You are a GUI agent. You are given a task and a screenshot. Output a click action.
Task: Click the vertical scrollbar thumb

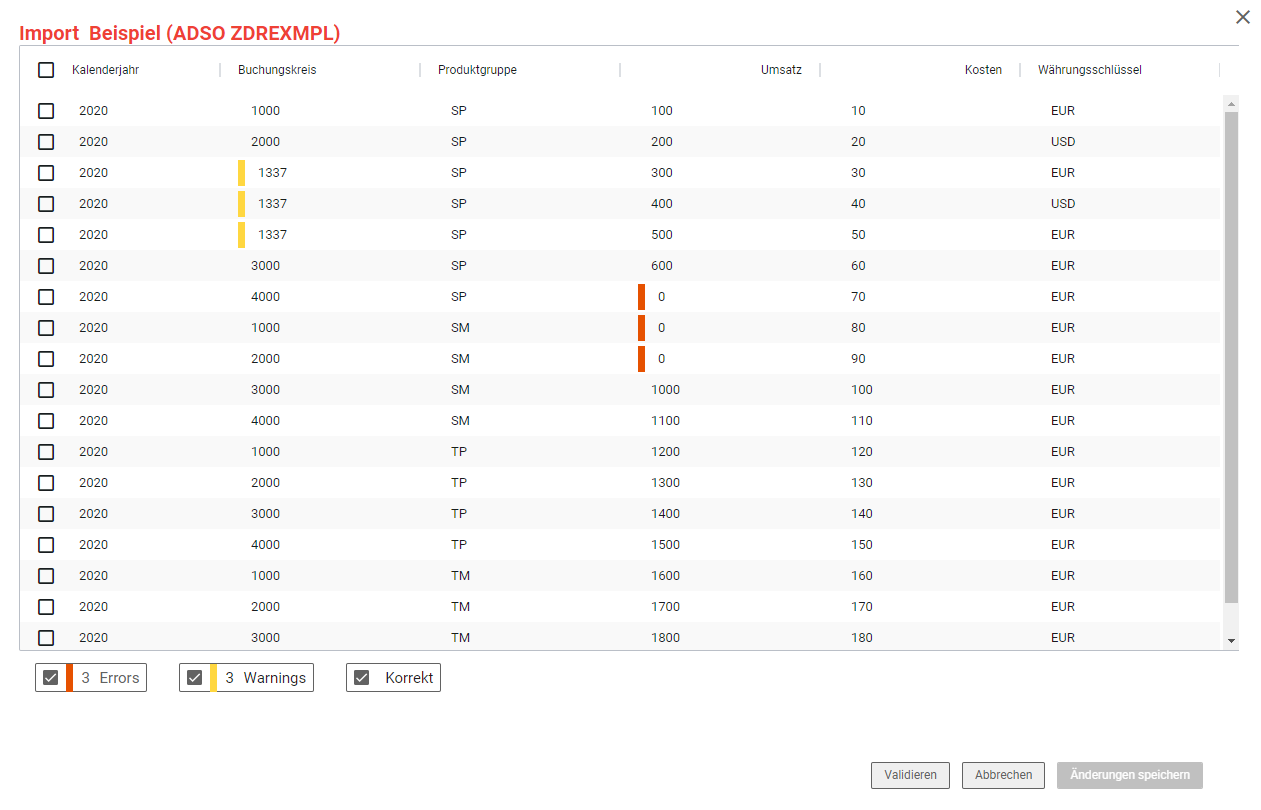[1231, 357]
